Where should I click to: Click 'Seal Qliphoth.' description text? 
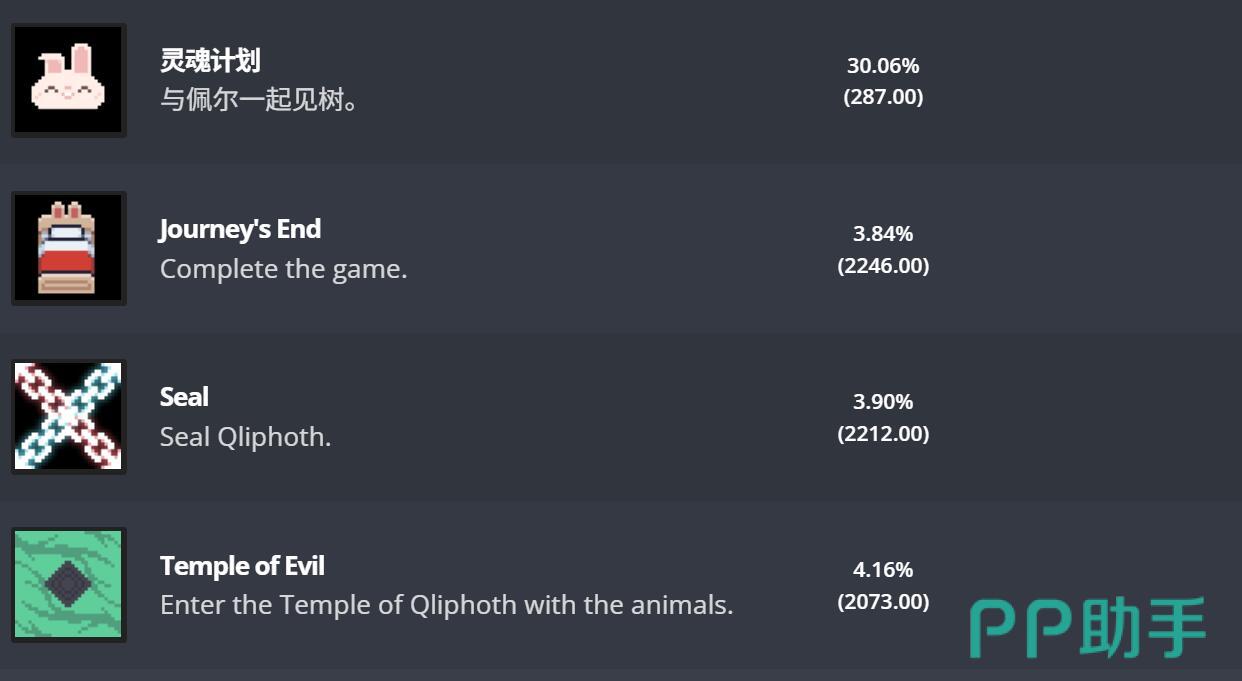point(245,437)
